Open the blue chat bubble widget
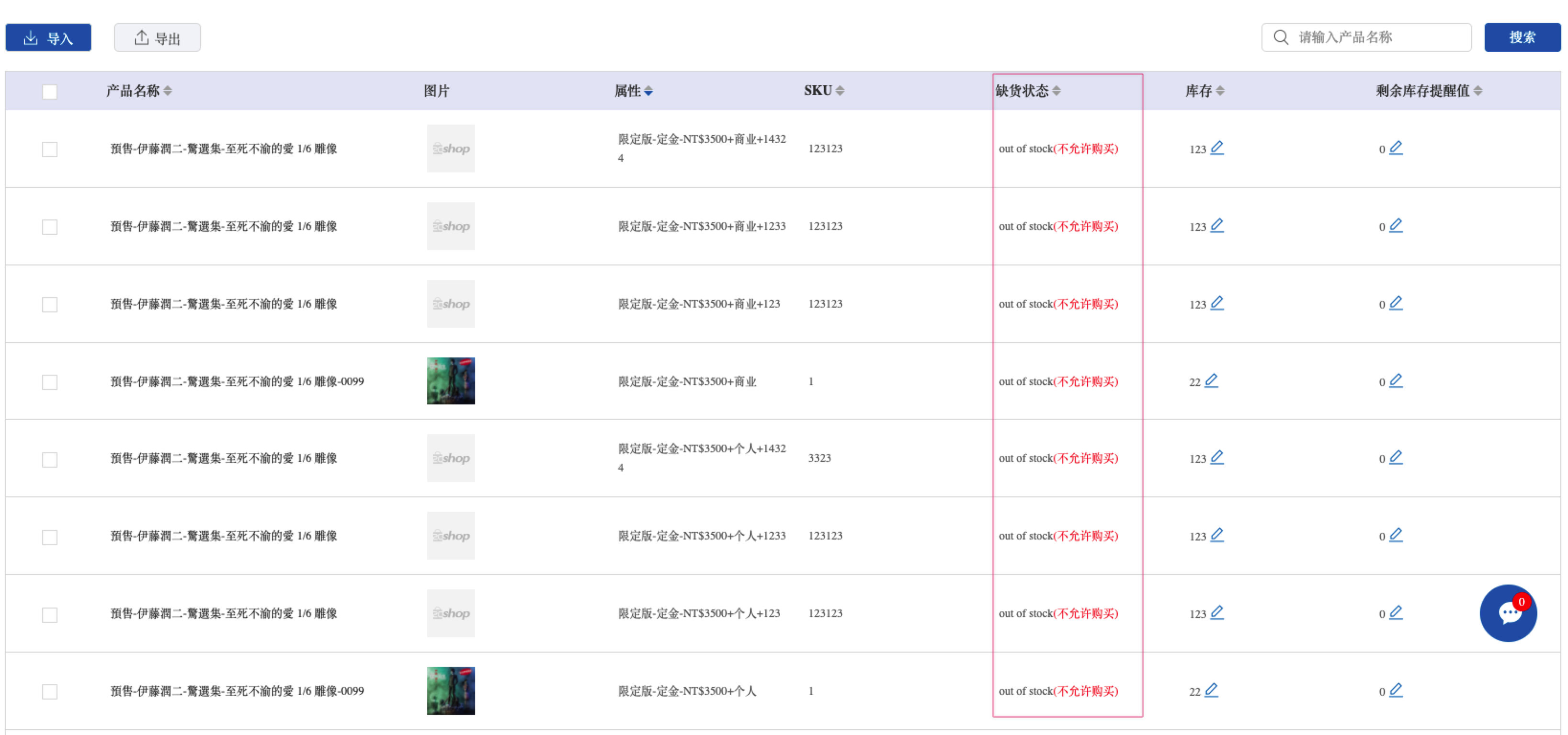Image resolution: width=1568 pixels, height=735 pixels. [1508, 613]
